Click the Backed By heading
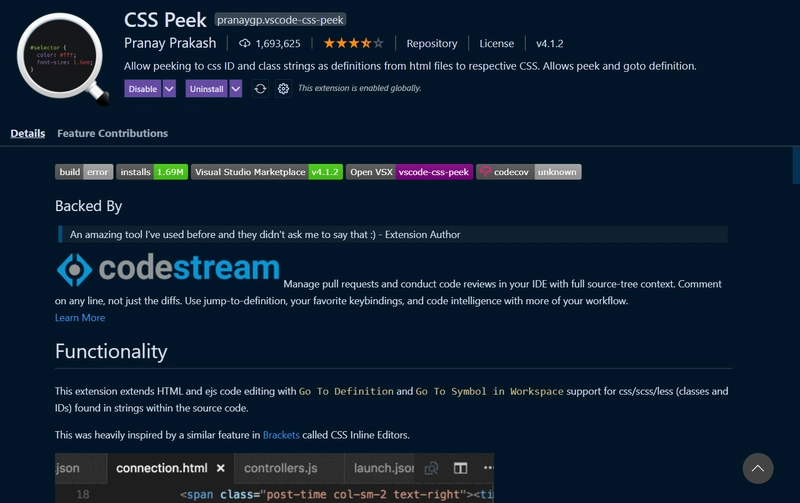 89,206
